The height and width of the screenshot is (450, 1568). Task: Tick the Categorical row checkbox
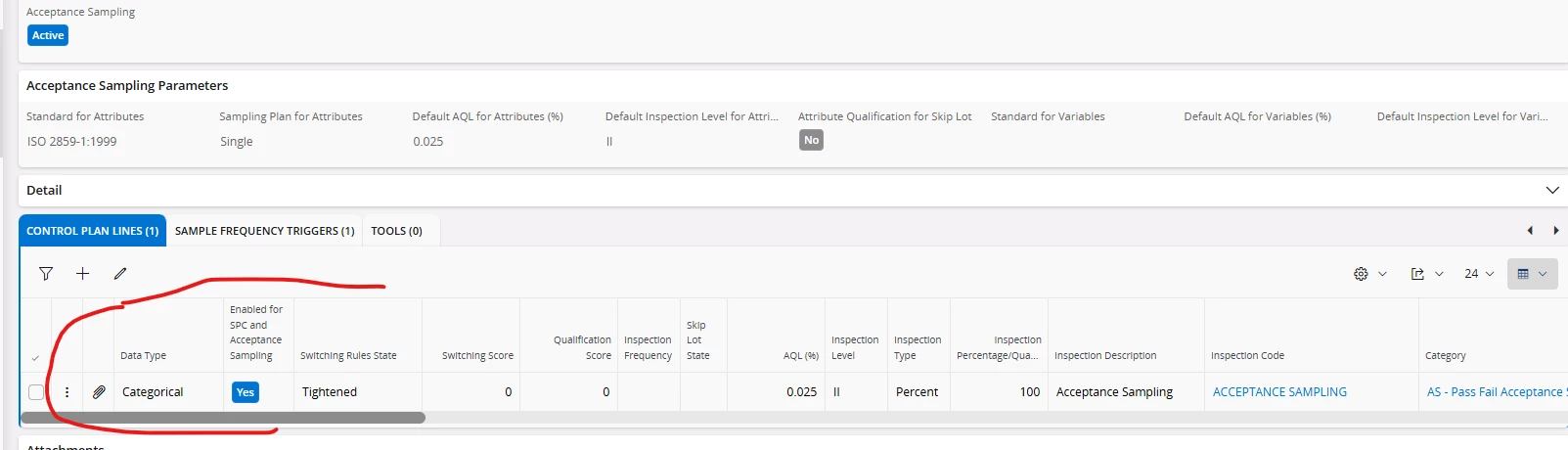click(x=36, y=392)
